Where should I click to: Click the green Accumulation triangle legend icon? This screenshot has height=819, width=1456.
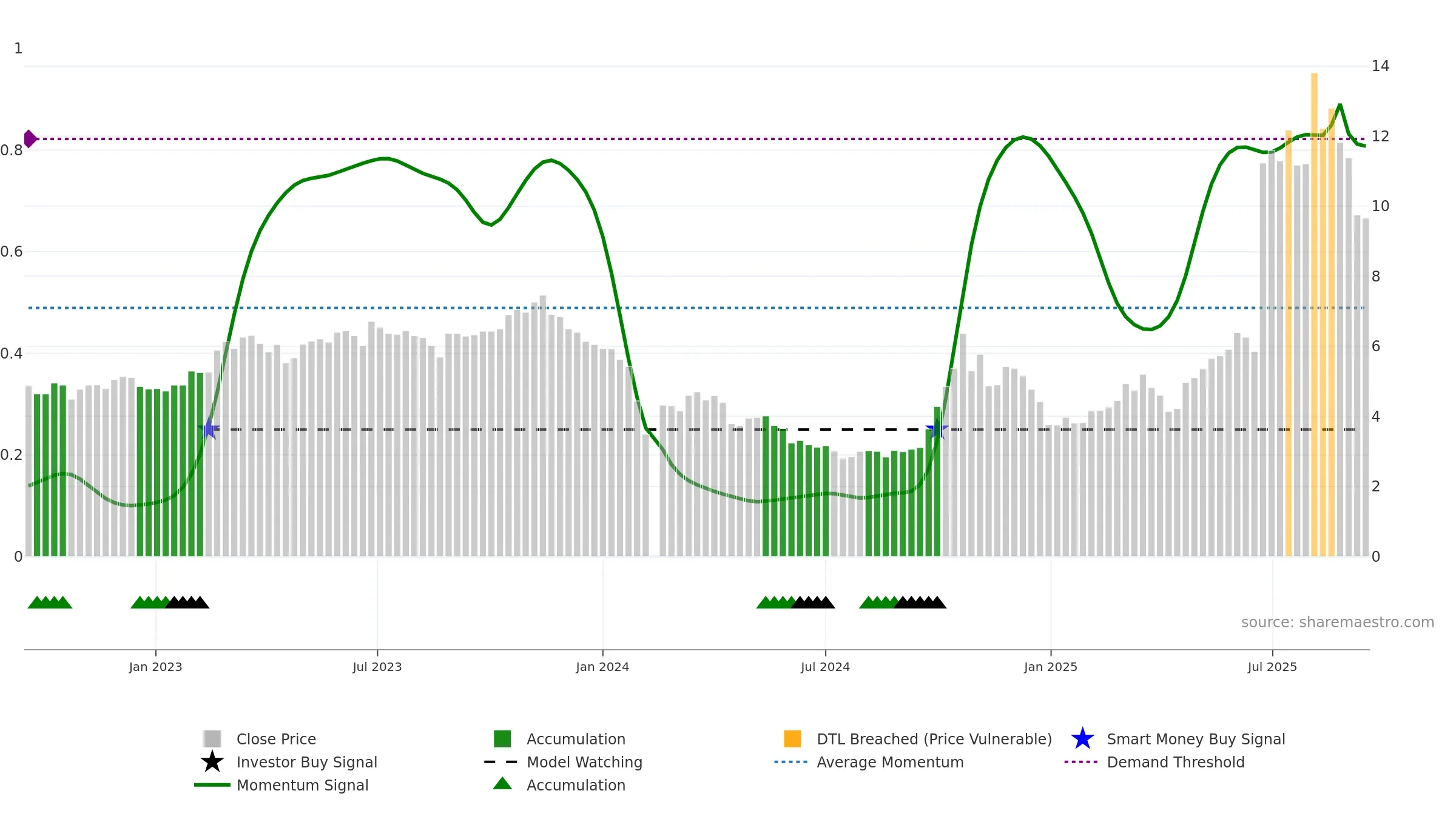502,784
